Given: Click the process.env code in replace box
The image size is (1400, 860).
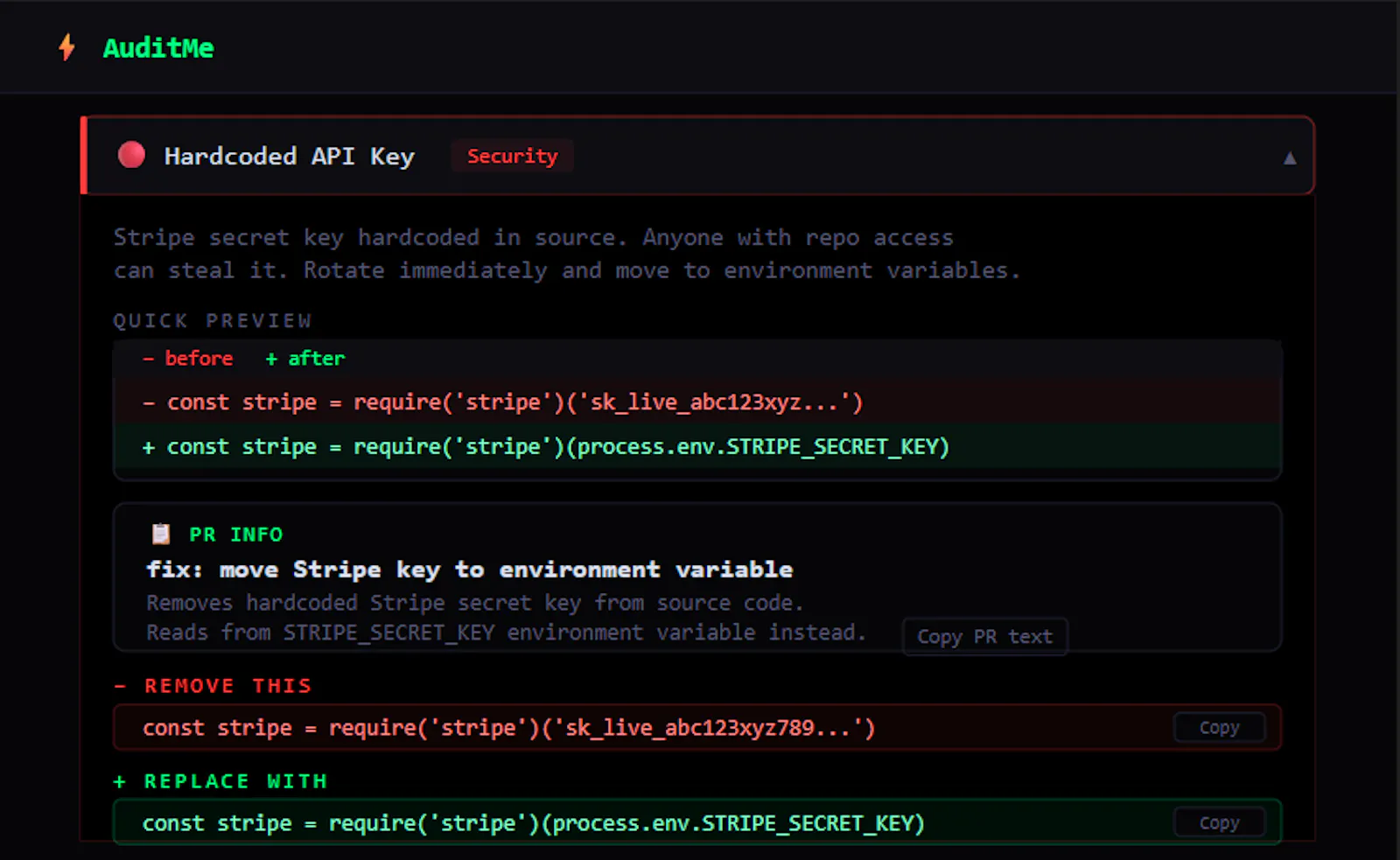Looking at the screenshot, I should tap(533, 823).
